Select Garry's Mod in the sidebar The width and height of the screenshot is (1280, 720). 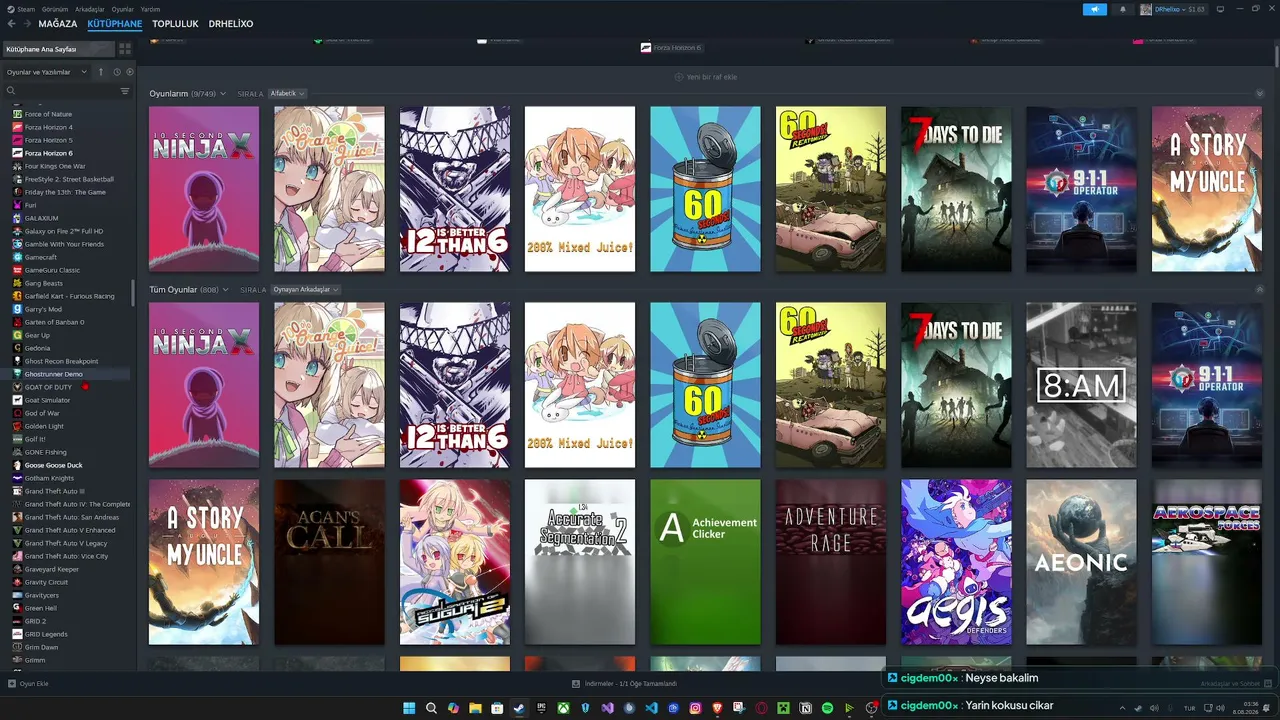[66, 309]
